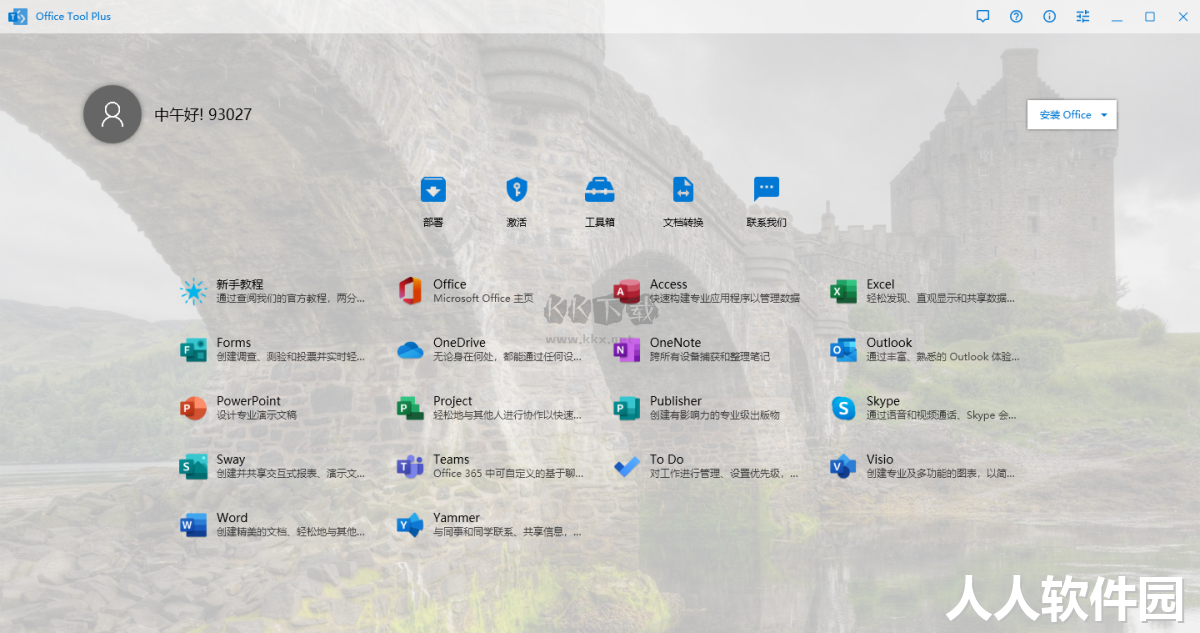Open the help question mark icon

(x=1016, y=16)
